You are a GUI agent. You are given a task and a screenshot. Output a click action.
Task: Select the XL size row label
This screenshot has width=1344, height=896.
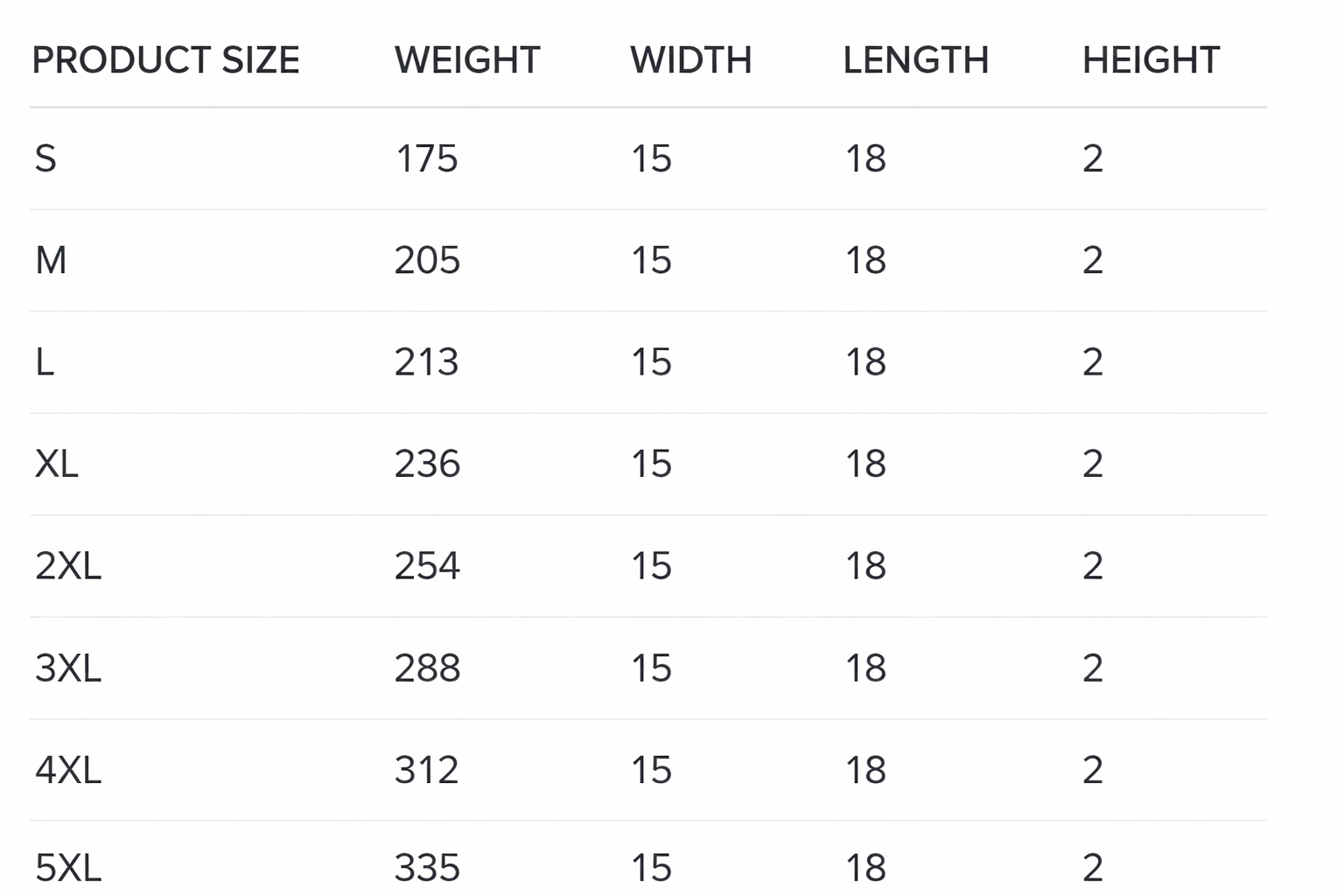(57, 464)
